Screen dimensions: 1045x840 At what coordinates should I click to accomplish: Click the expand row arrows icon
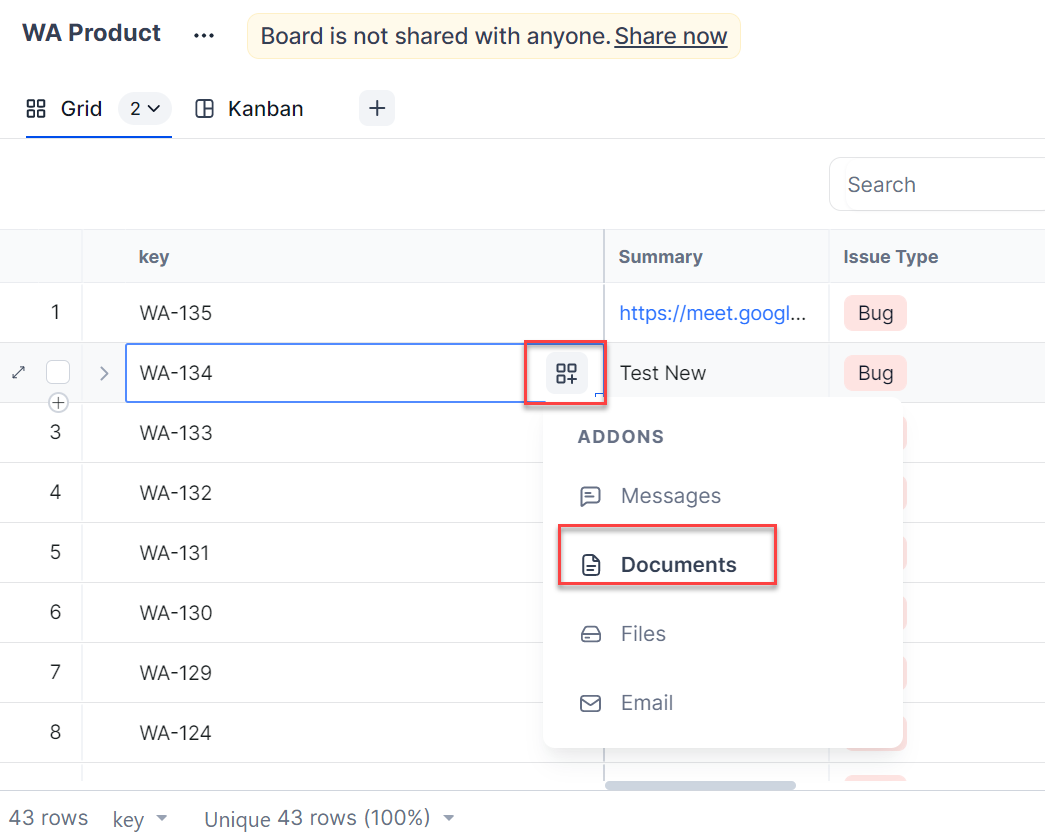[18, 373]
